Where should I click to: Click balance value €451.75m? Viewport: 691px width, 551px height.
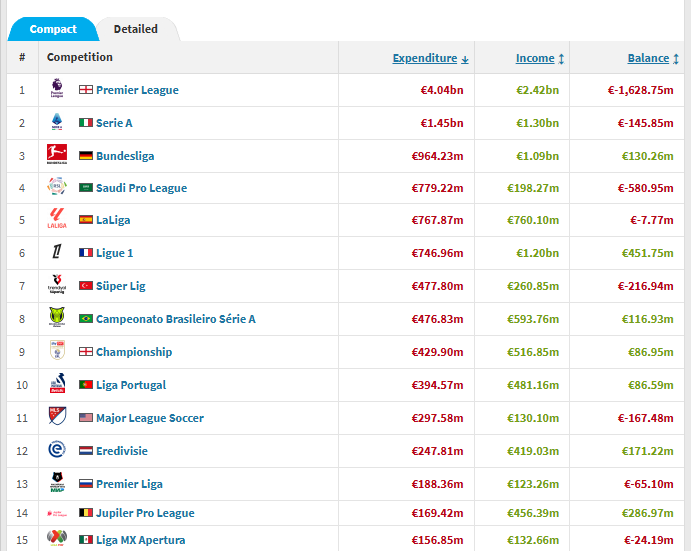(x=647, y=253)
